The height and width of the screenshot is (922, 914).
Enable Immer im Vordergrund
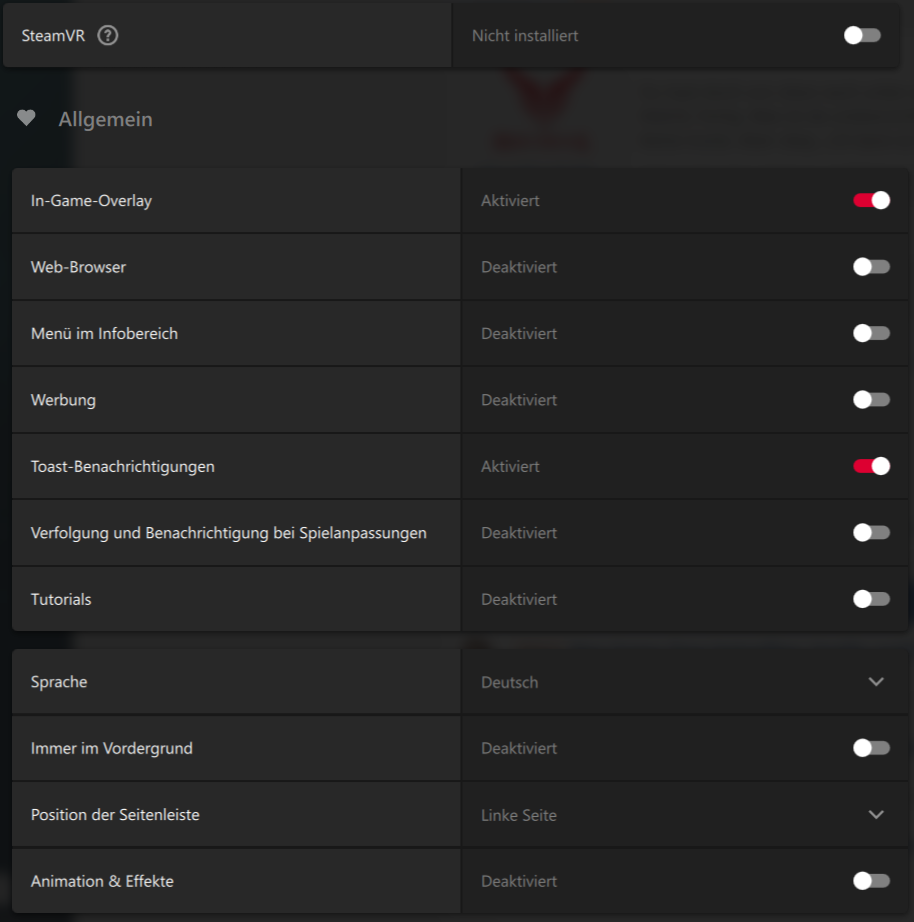(x=870, y=747)
